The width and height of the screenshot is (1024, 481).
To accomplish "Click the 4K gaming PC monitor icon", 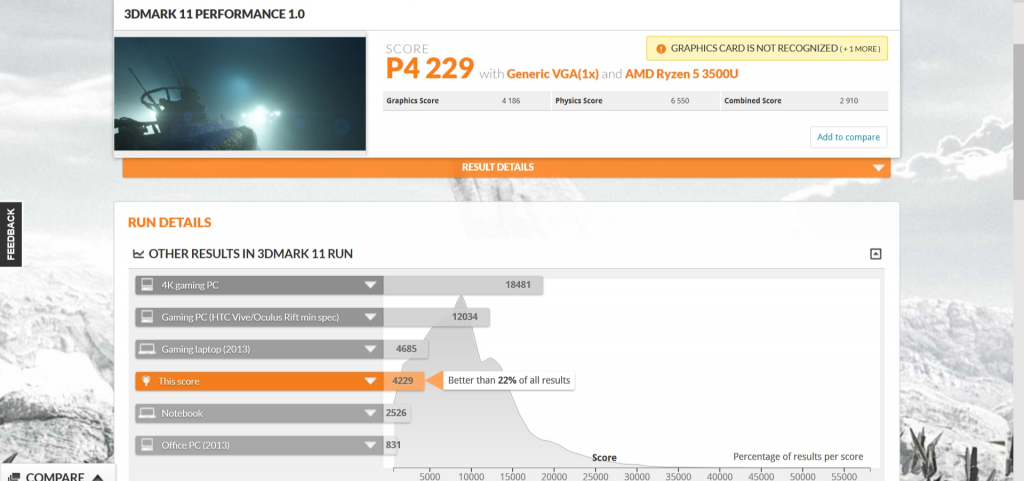I will point(148,285).
